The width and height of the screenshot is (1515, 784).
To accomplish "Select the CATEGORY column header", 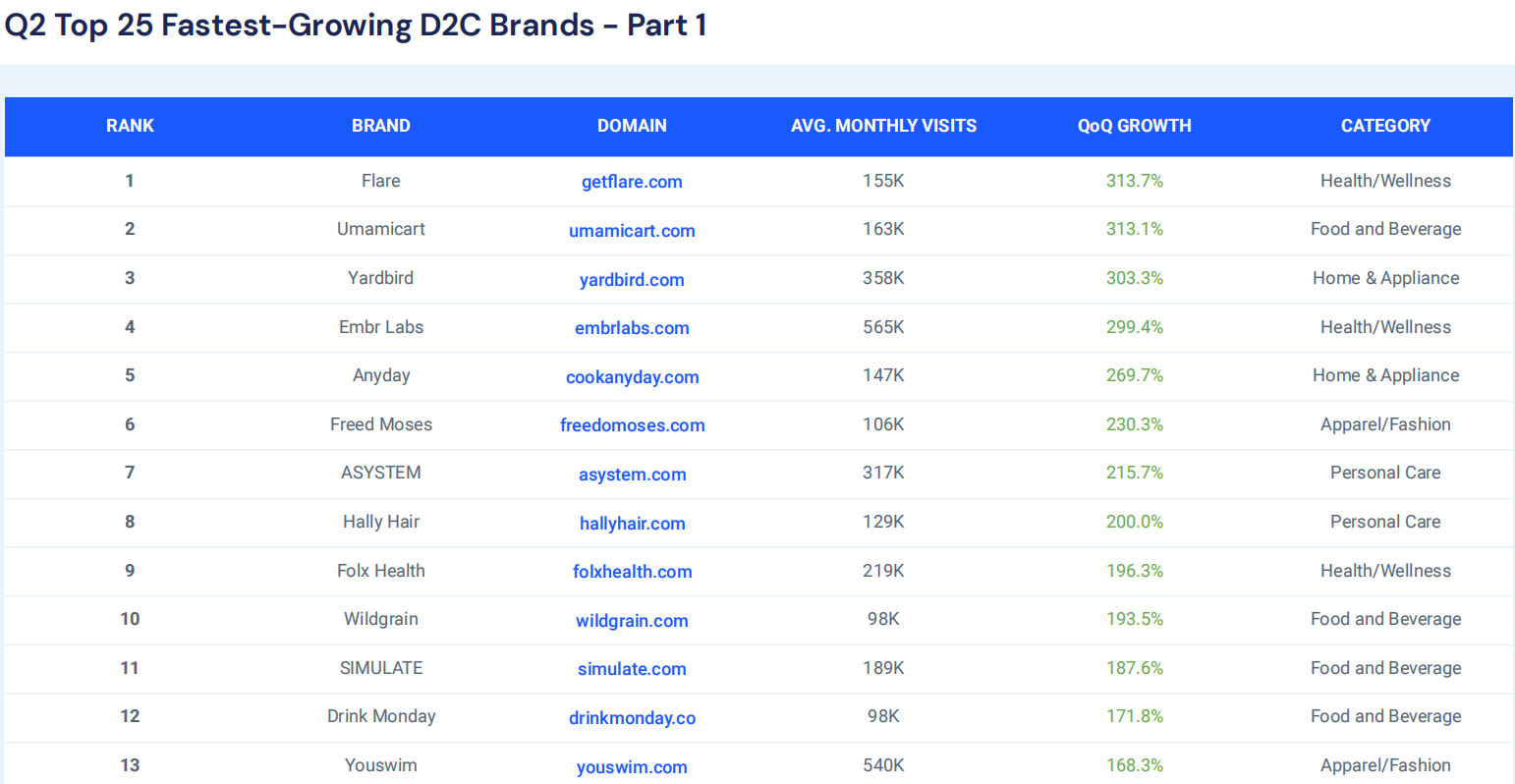I will (1385, 126).
